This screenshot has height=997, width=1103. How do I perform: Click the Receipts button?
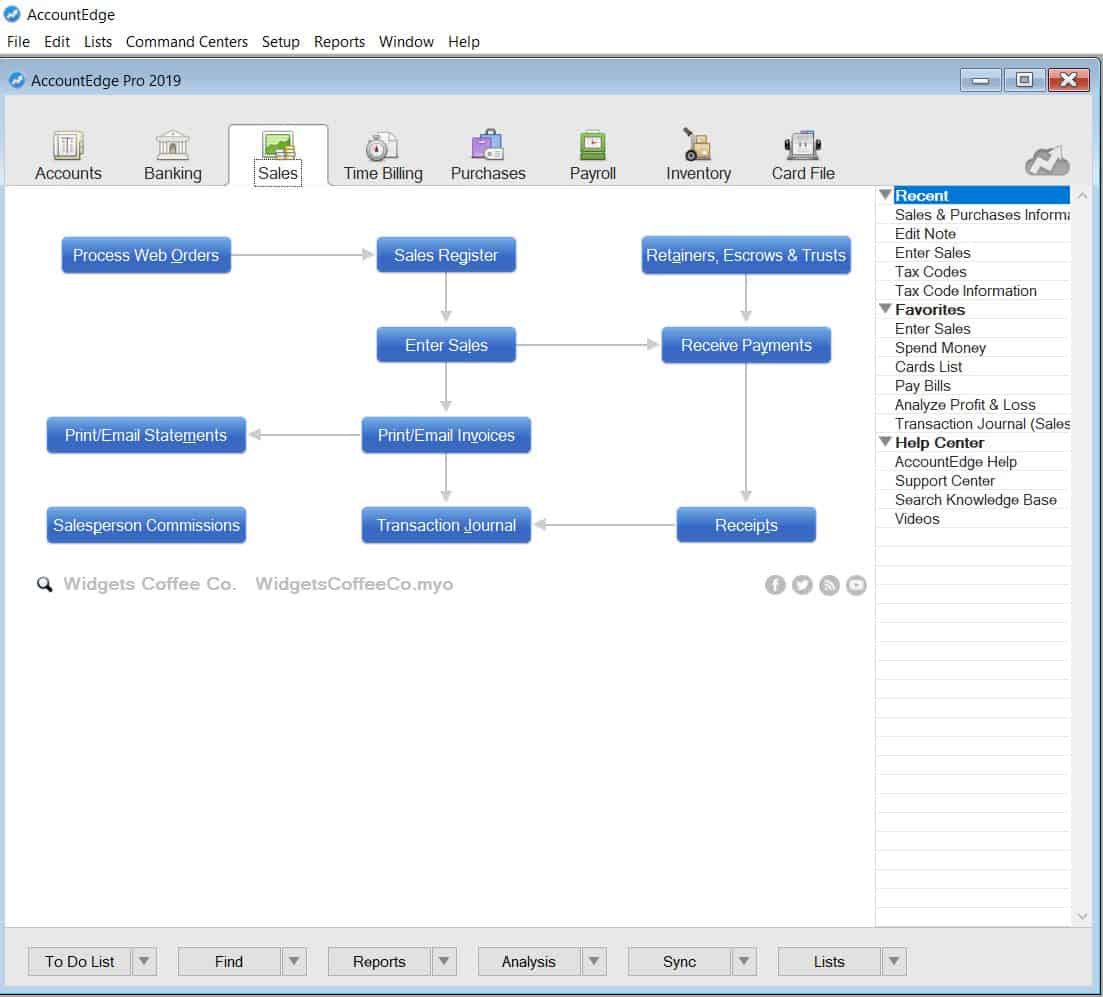746,525
